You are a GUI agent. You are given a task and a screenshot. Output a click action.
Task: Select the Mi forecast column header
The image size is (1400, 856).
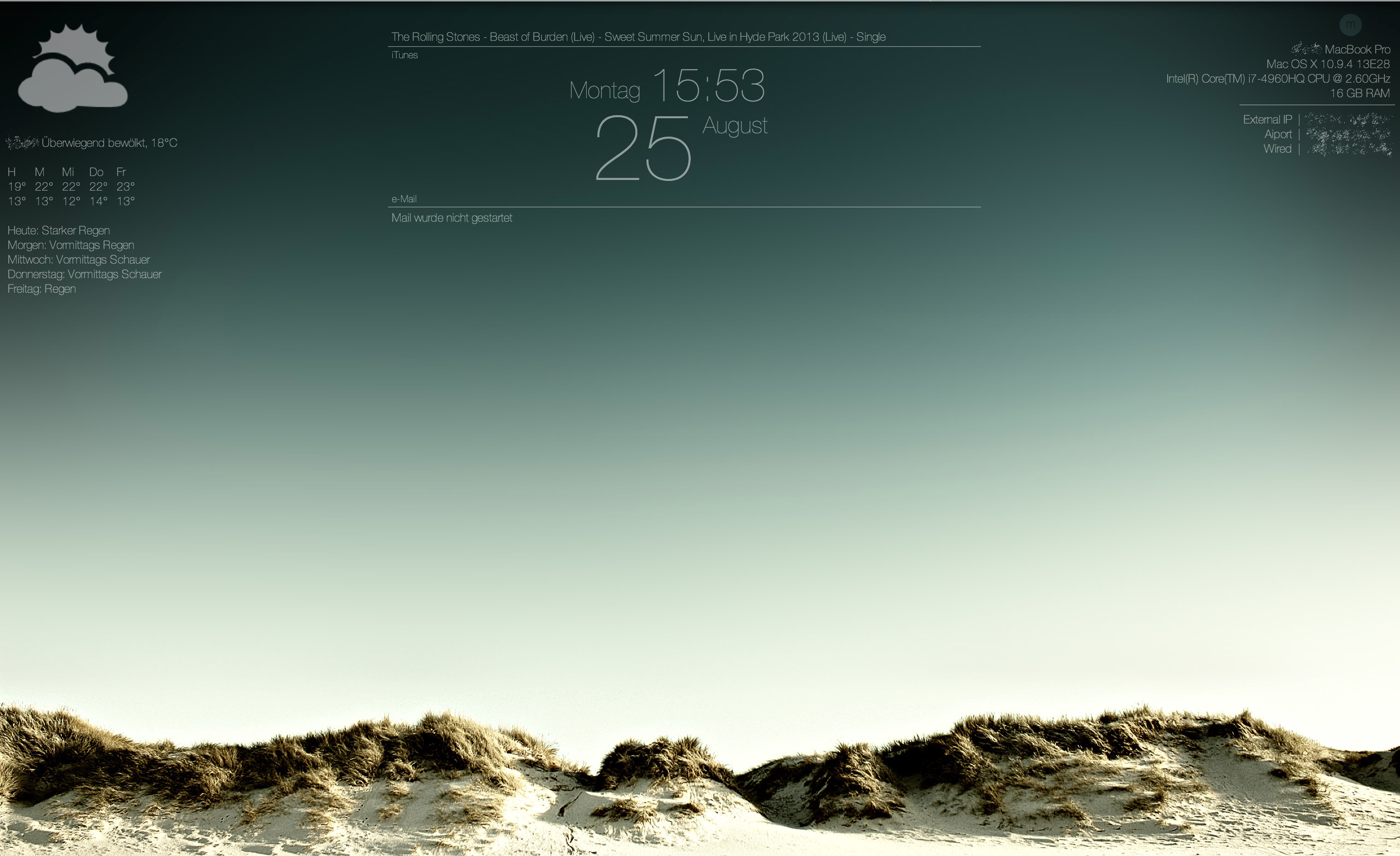68,172
